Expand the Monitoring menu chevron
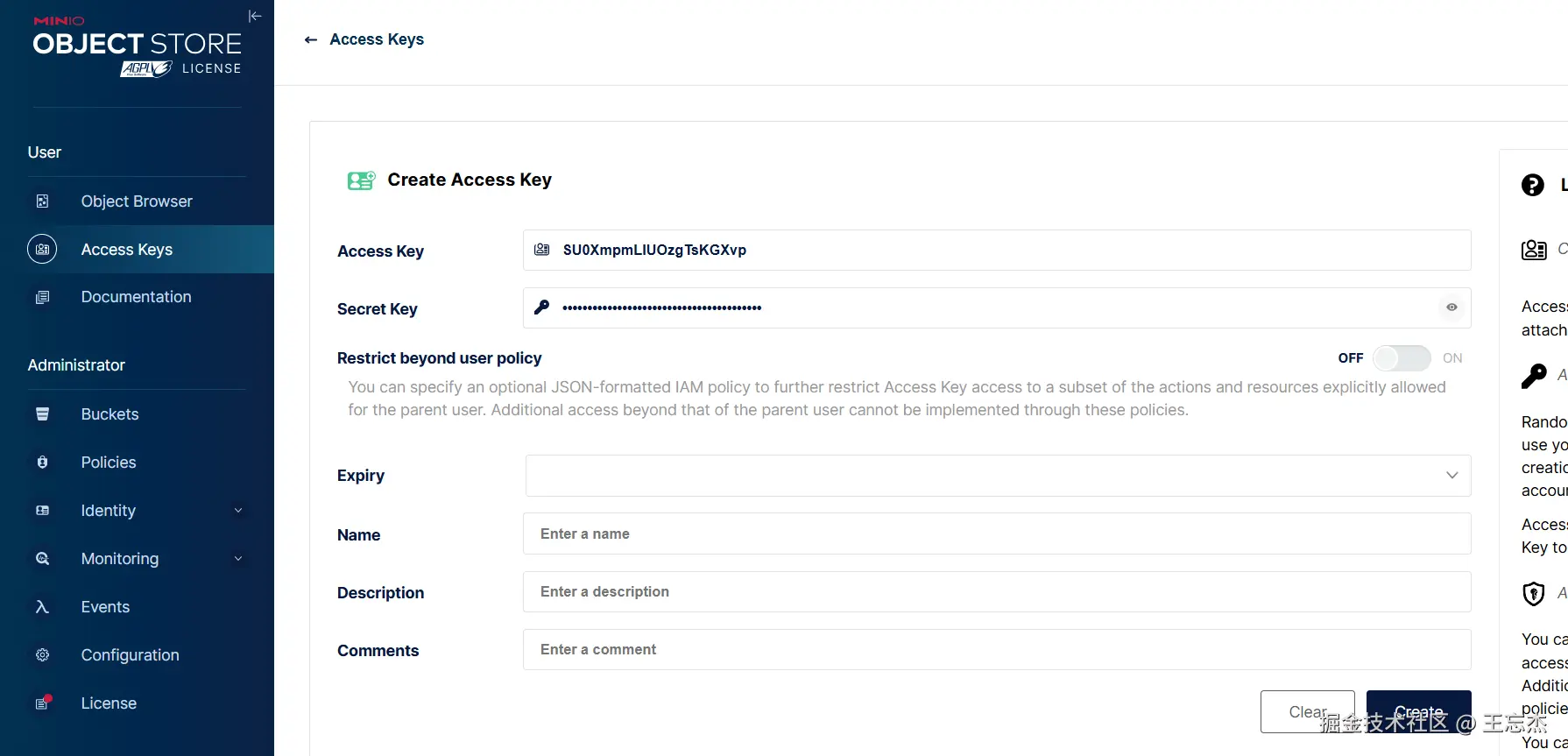 tap(238, 559)
